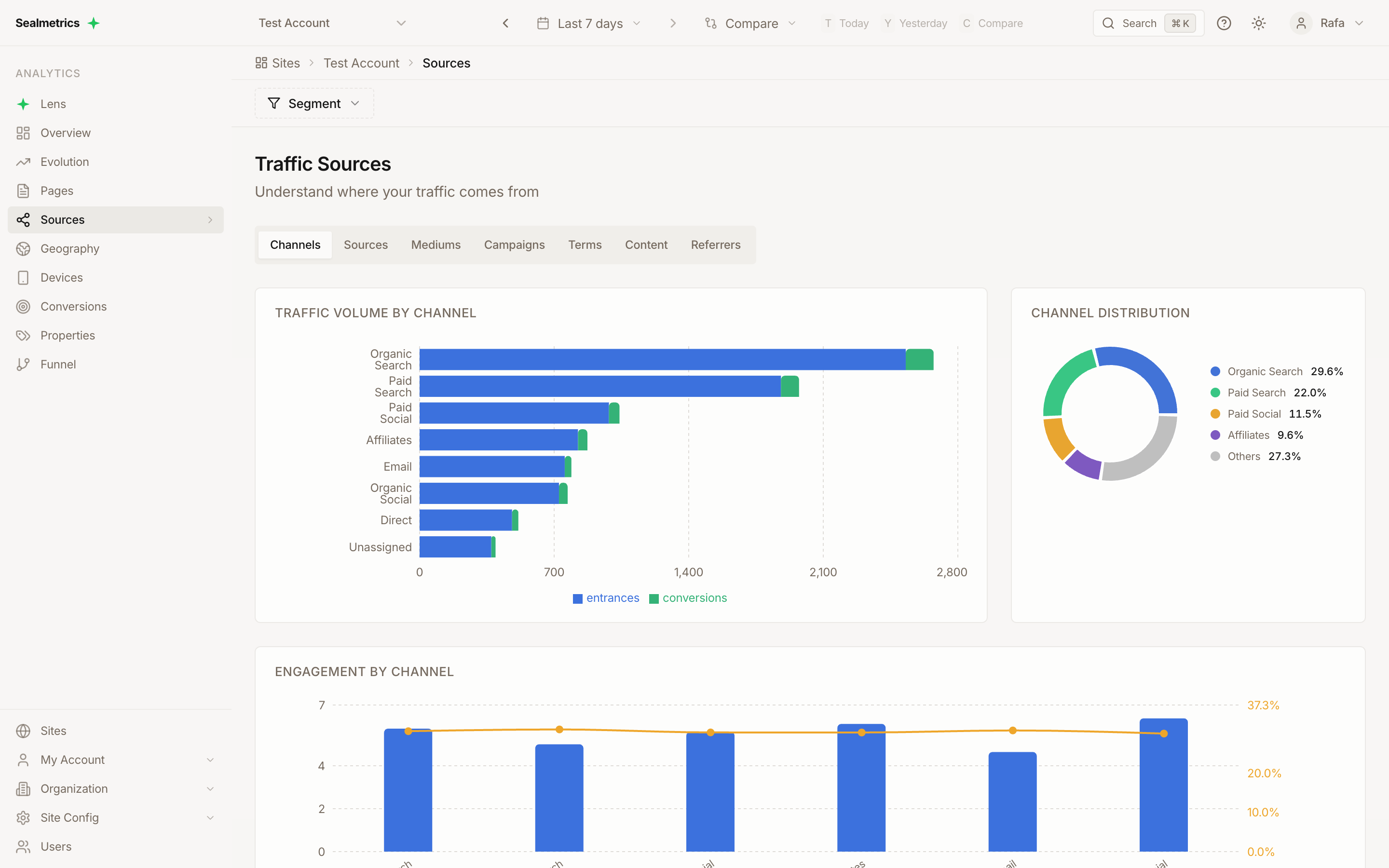The width and height of the screenshot is (1389, 868).
Task: Go to previous date range arrow
Action: pos(505,23)
